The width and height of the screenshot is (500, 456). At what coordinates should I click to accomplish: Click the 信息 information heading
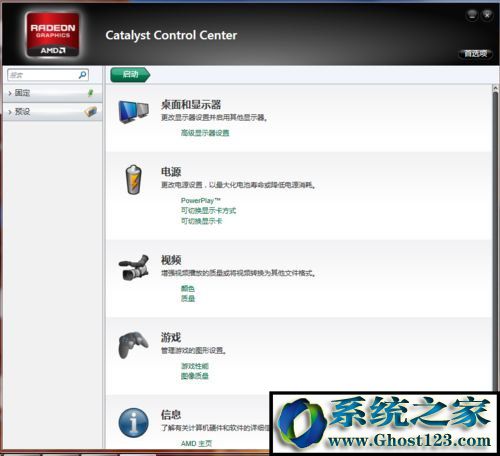[171, 415]
